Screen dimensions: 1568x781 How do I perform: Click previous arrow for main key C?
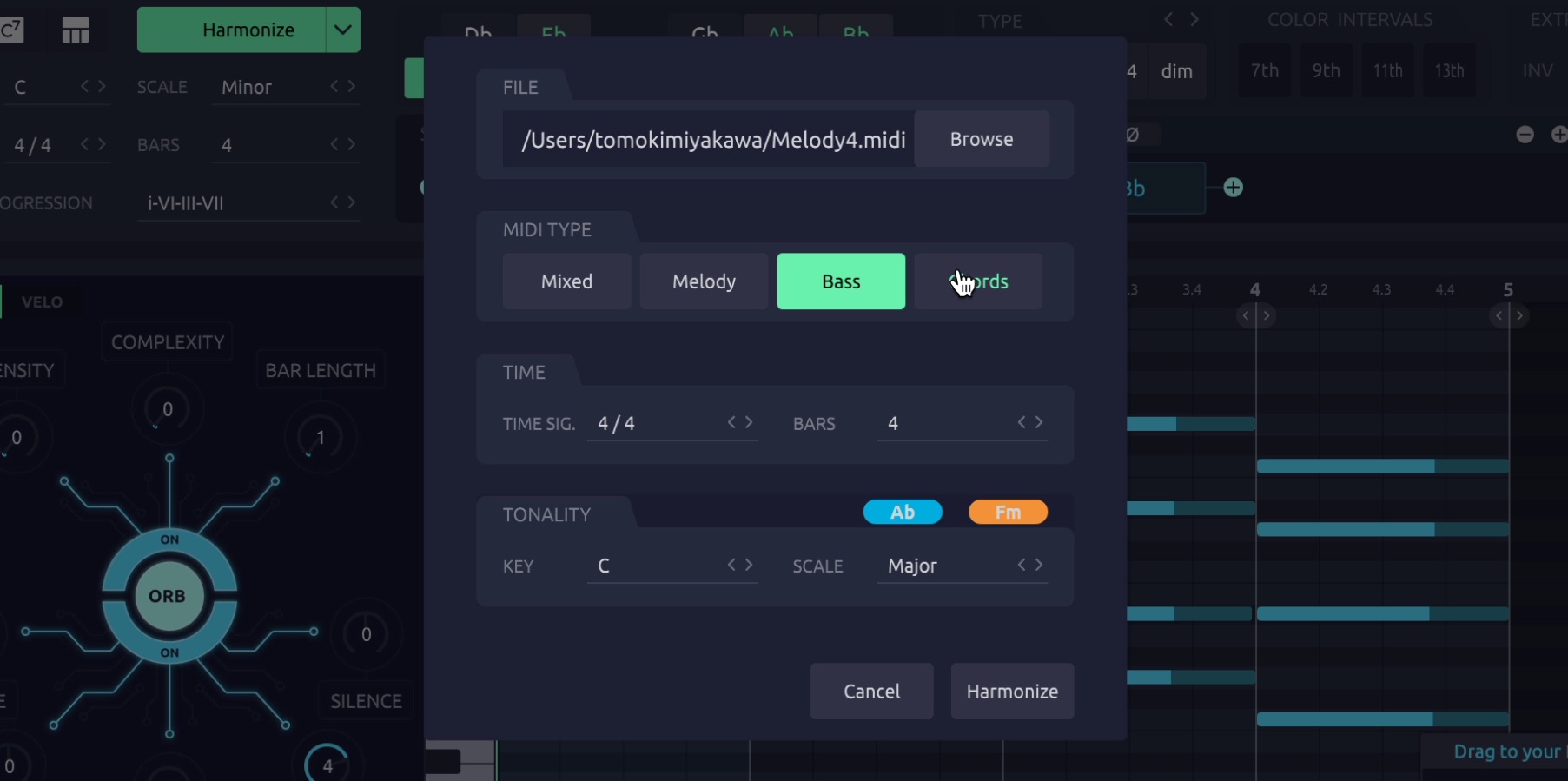point(85,86)
